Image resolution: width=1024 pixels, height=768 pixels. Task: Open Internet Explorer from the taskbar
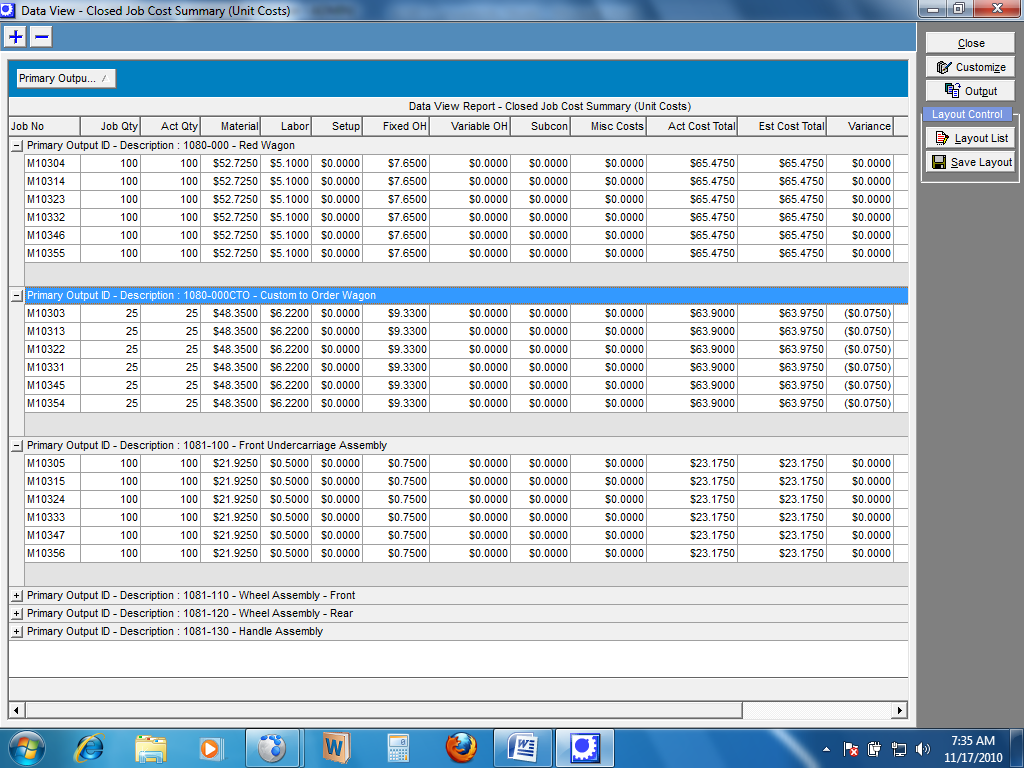(90, 747)
